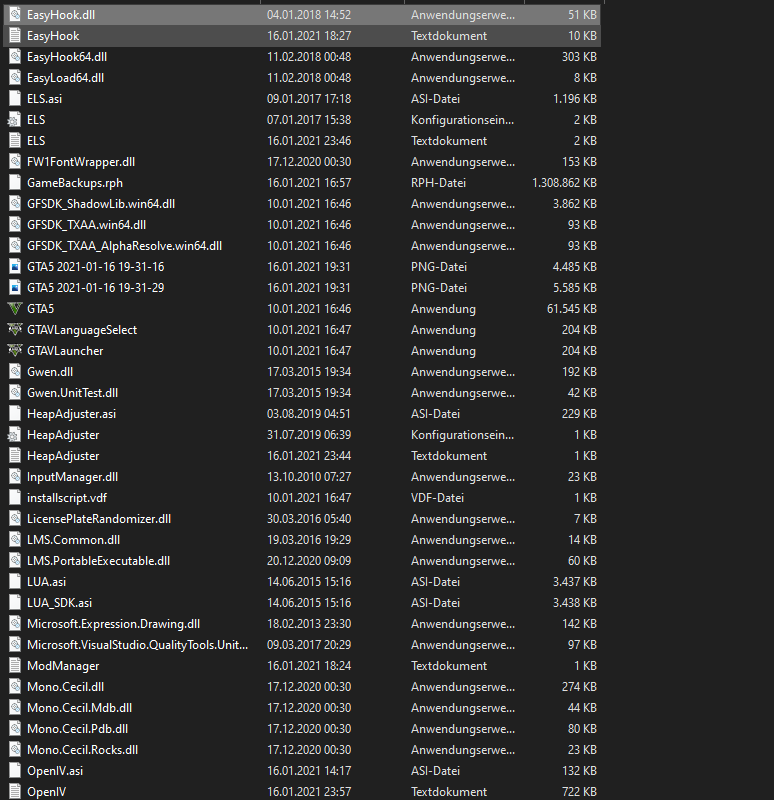
Task: Click the FW1FontWrapper.dll file icon
Action: tap(15, 162)
